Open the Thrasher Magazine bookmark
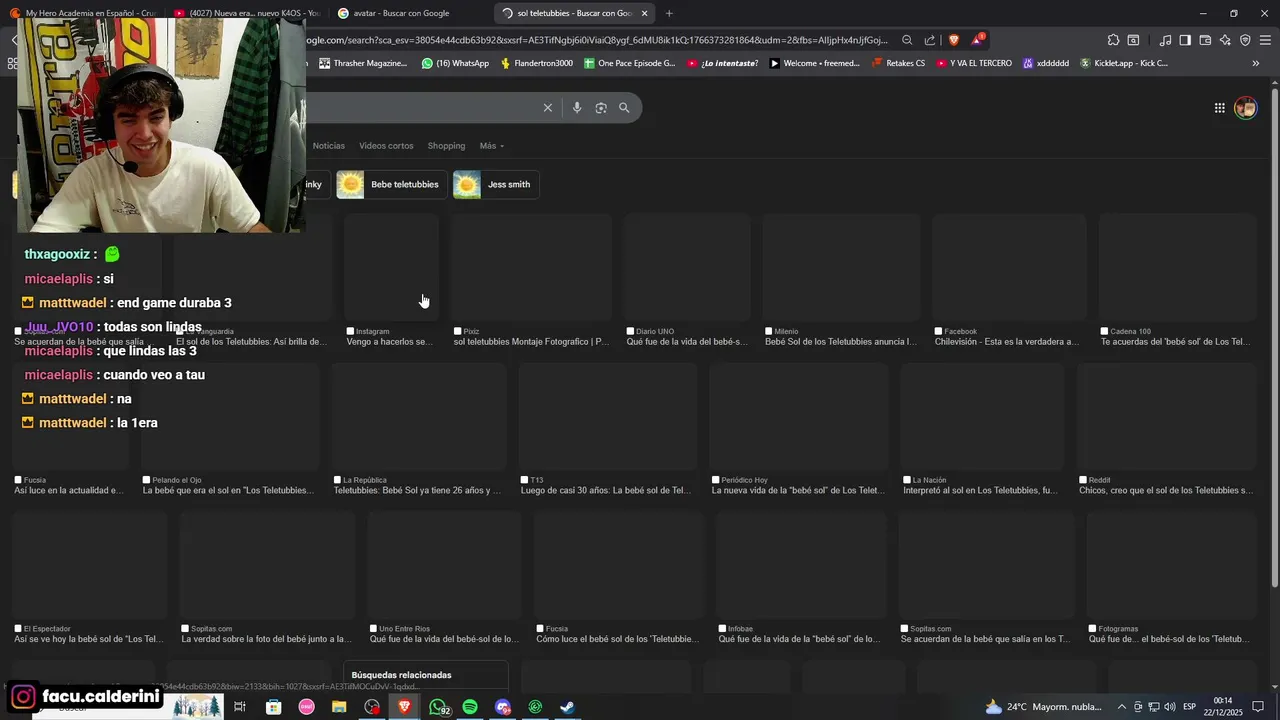 pos(363,63)
